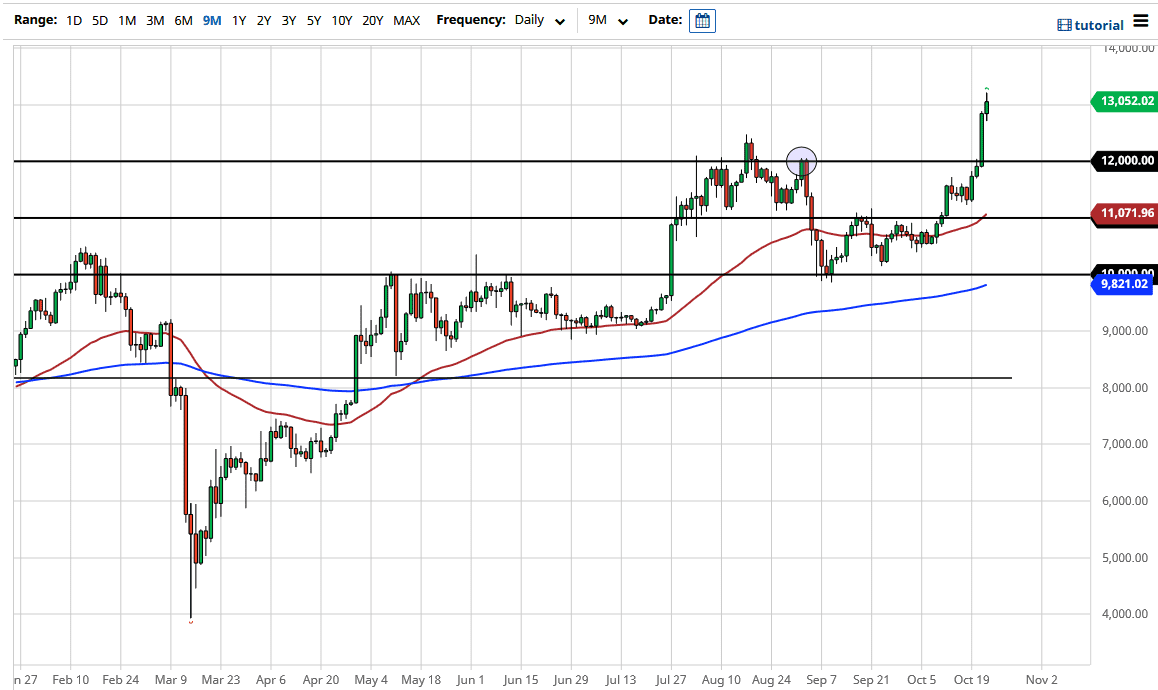The image size is (1158, 690).
Task: Select the 3Y range
Action: point(289,21)
